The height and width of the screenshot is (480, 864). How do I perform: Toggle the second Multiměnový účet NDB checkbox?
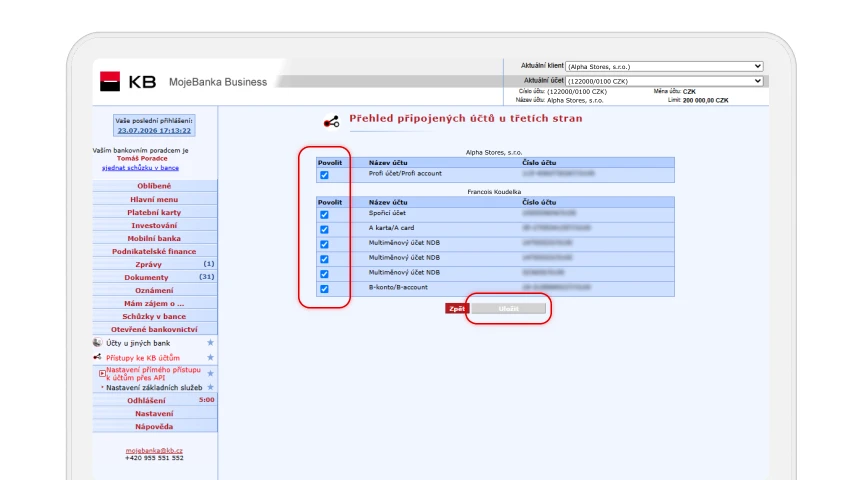point(324,259)
